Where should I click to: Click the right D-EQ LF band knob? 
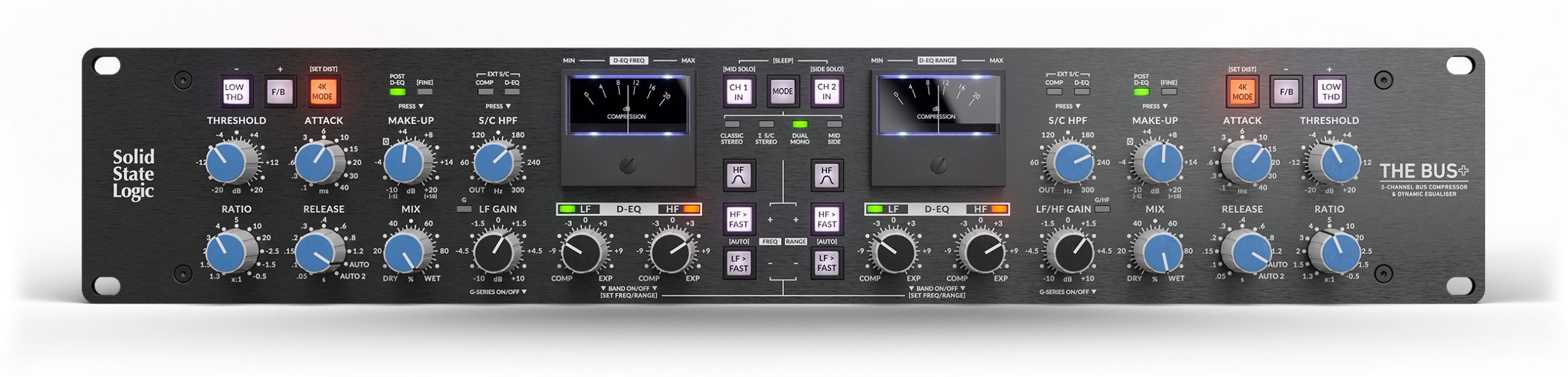tap(894, 252)
